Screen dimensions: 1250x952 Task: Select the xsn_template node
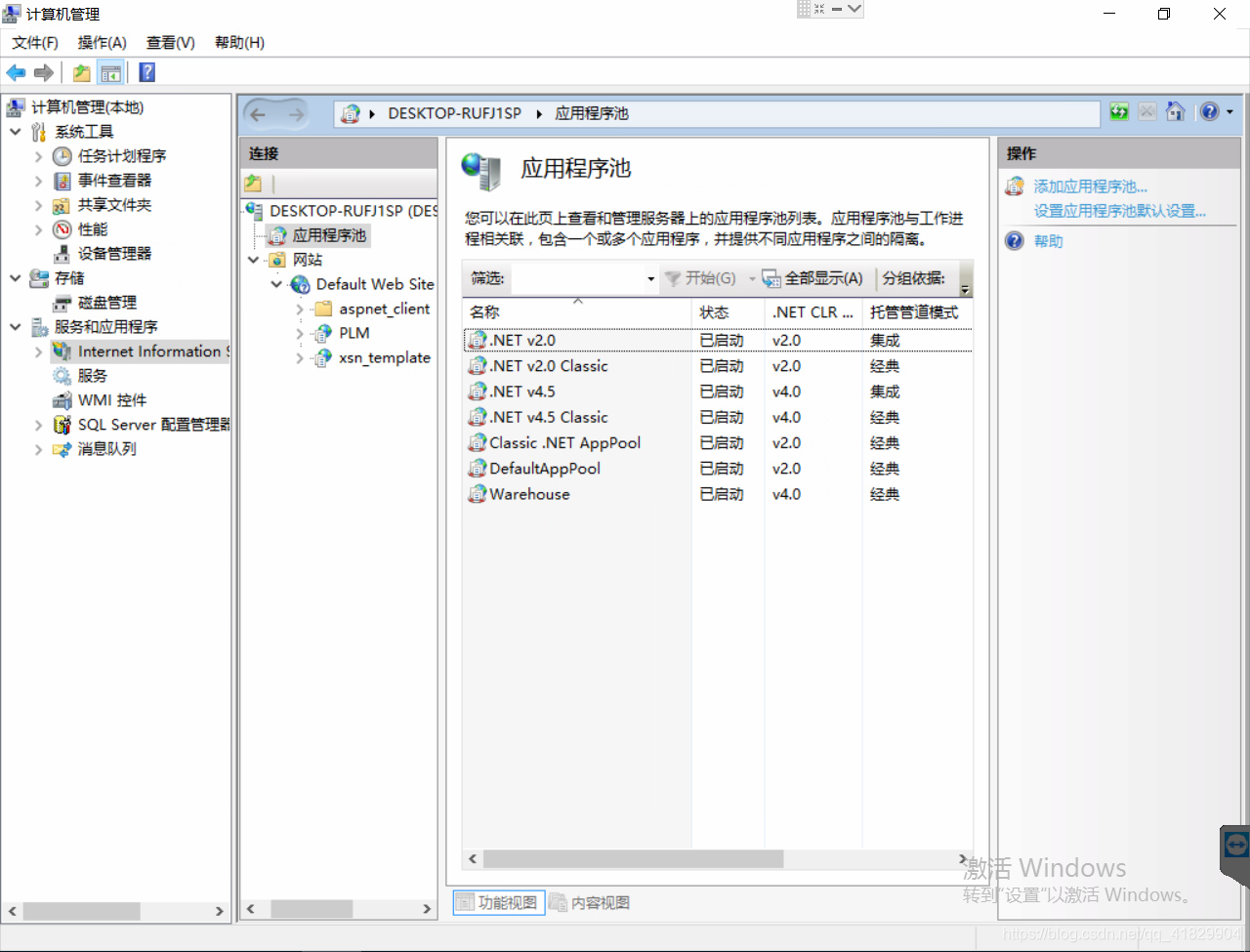[x=385, y=357]
